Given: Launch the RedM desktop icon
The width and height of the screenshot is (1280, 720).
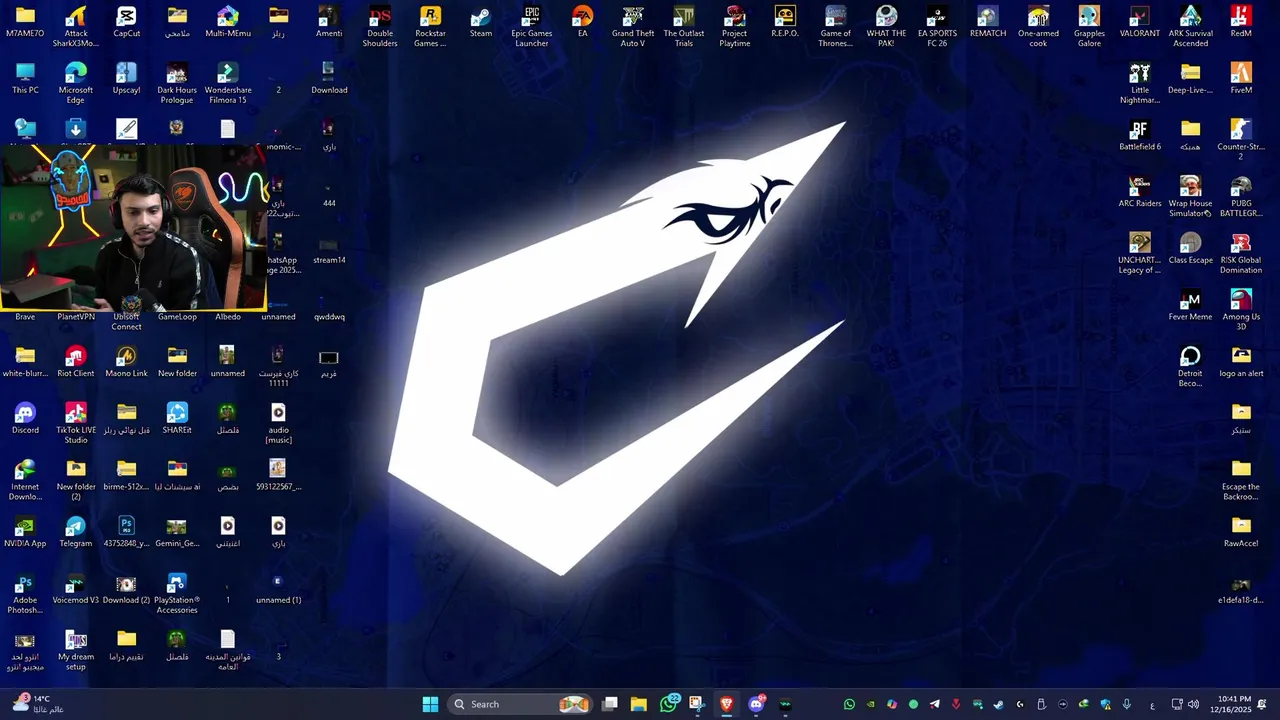Looking at the screenshot, I should click(x=1241, y=22).
